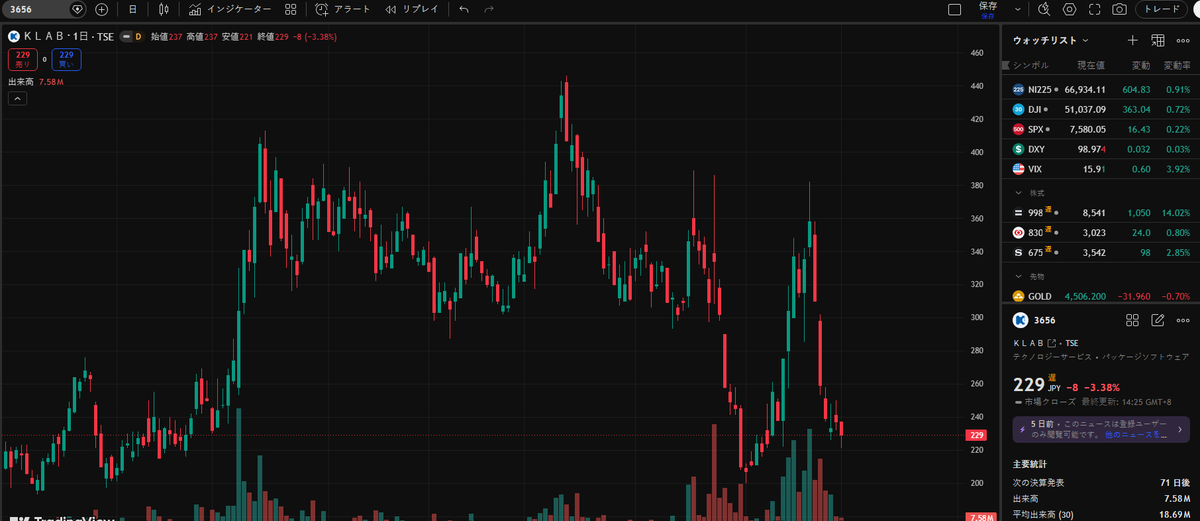Image resolution: width=1200 pixels, height=521 pixels.
Task: Open KLAB external link icon in details
Action: tap(1051, 343)
